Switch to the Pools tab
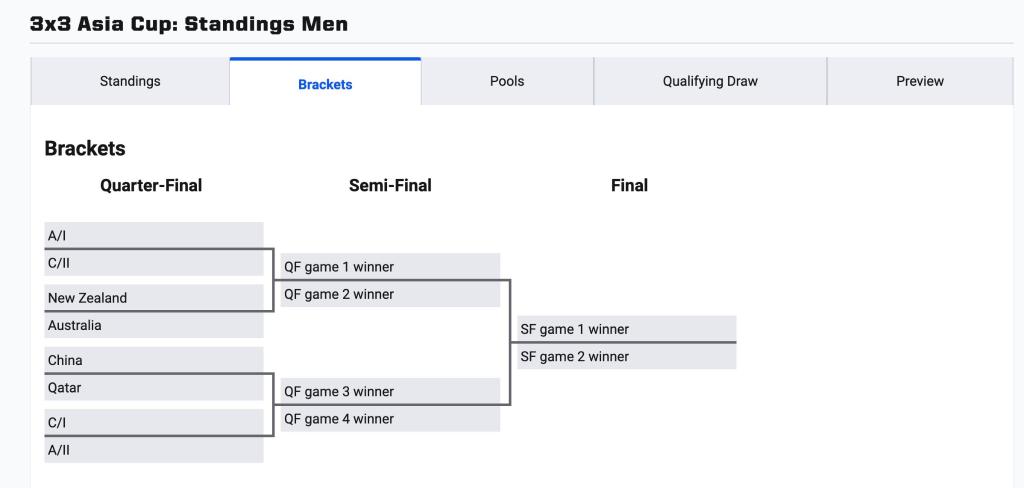Image resolution: width=1024 pixels, height=488 pixels. 507,82
